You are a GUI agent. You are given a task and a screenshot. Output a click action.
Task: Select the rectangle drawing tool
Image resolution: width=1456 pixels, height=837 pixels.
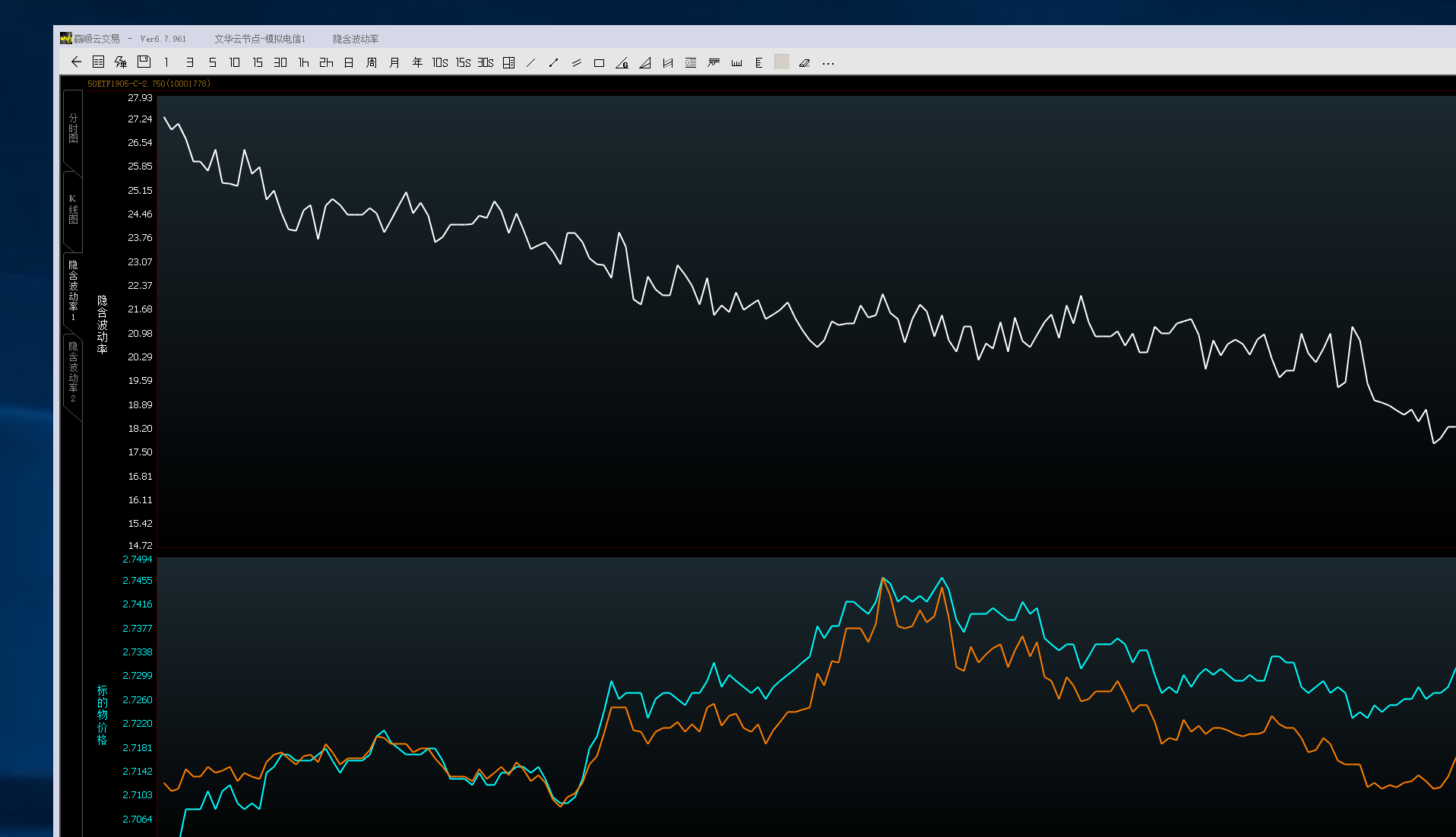tap(599, 63)
